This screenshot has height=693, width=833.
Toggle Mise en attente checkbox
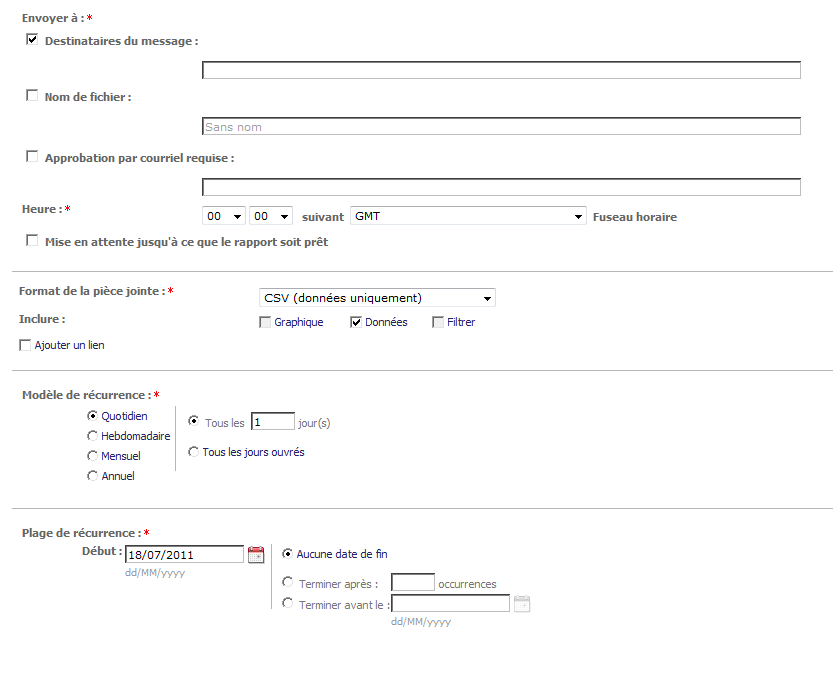[x=32, y=241]
